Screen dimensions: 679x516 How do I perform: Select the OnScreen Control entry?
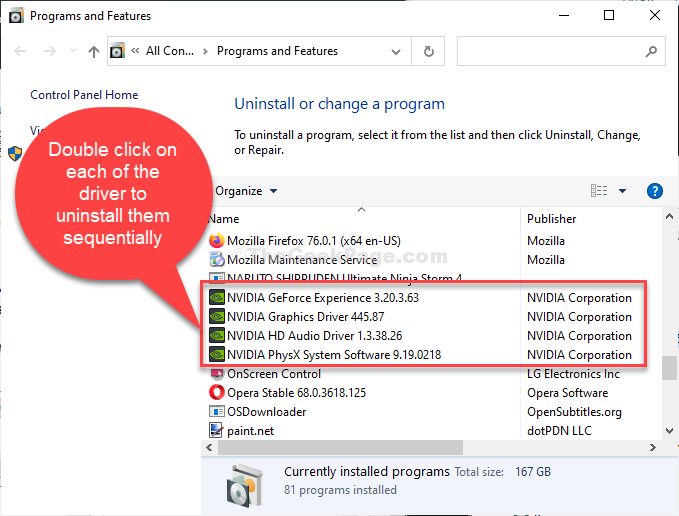(274, 374)
